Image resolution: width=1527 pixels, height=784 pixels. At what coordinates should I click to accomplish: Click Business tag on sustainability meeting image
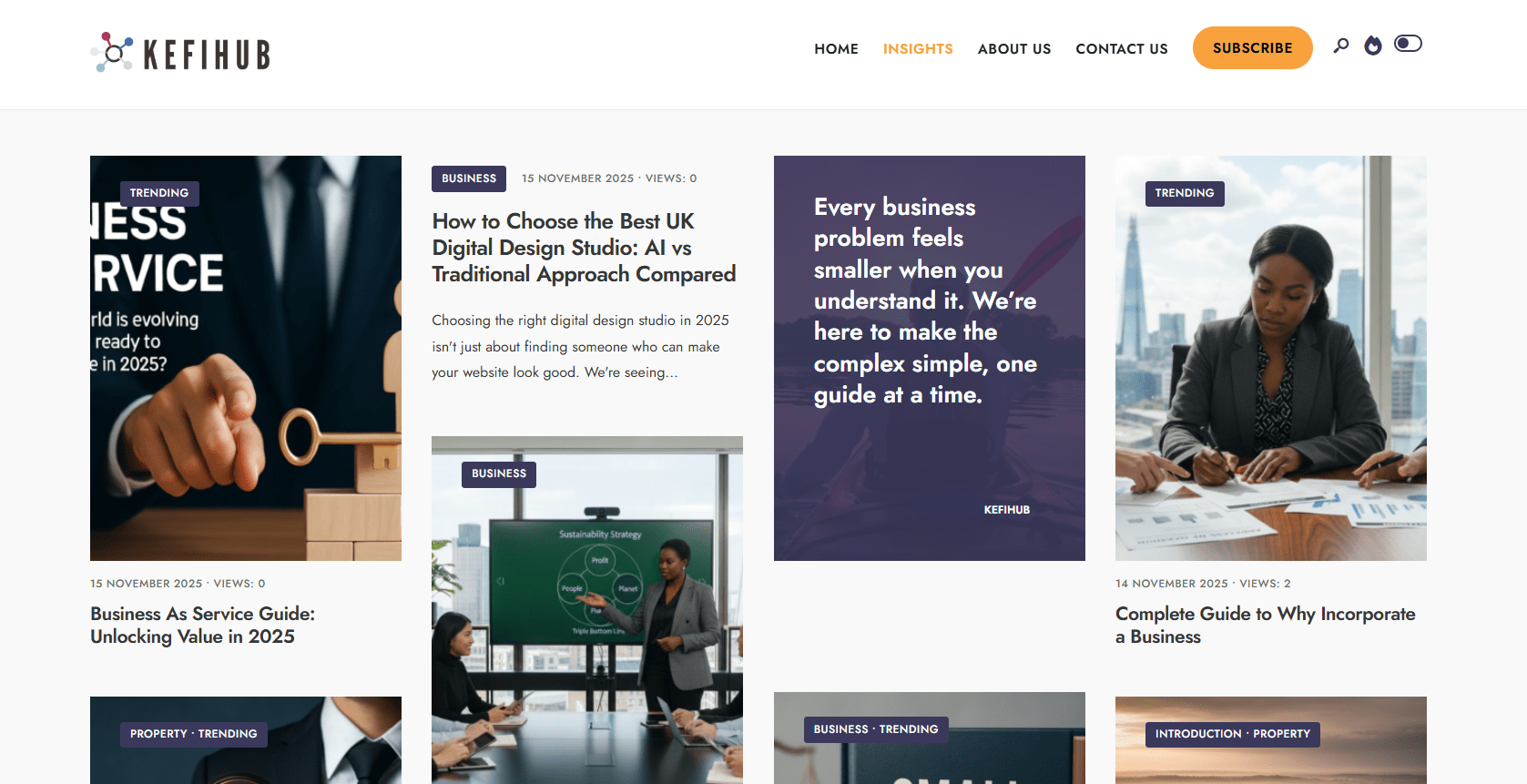click(499, 473)
